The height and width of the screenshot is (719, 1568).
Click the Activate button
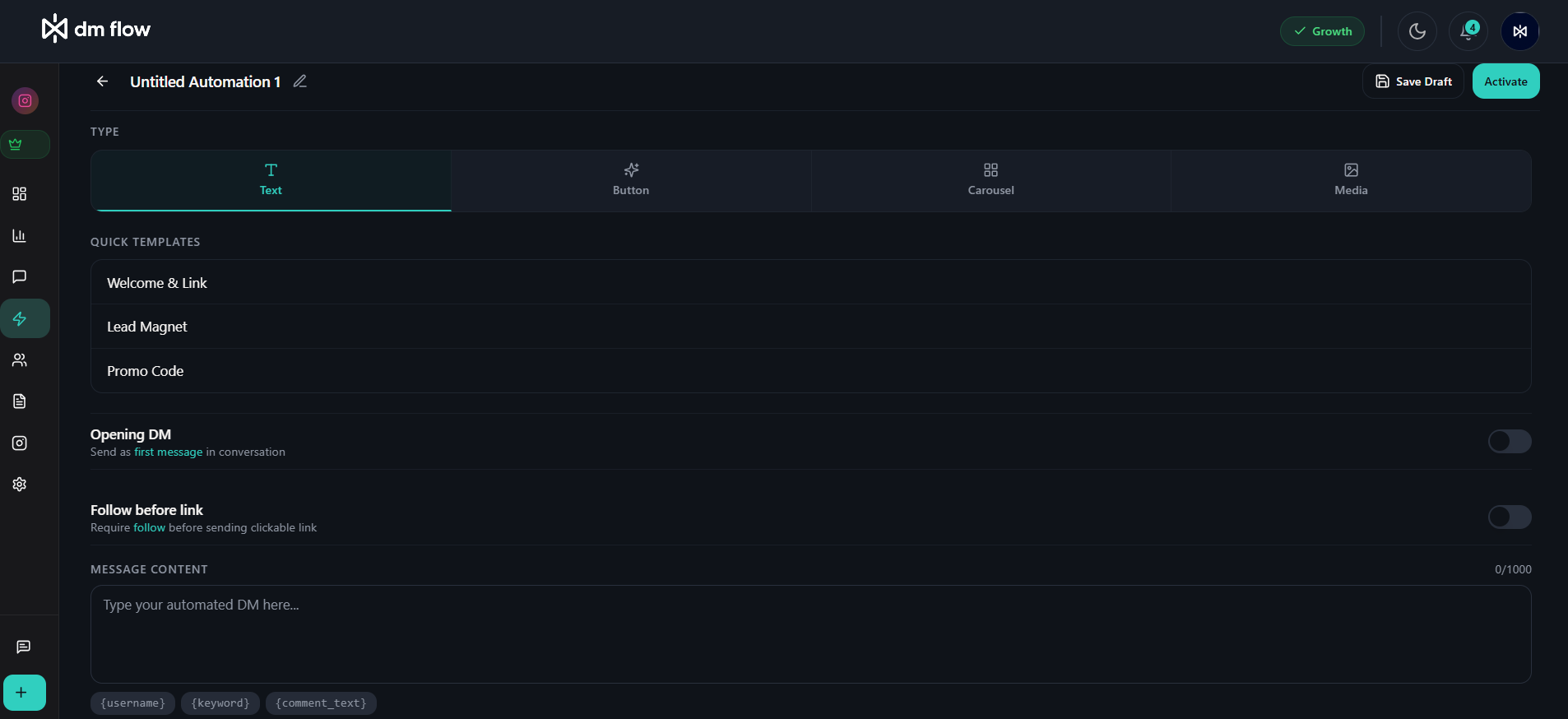(1505, 81)
